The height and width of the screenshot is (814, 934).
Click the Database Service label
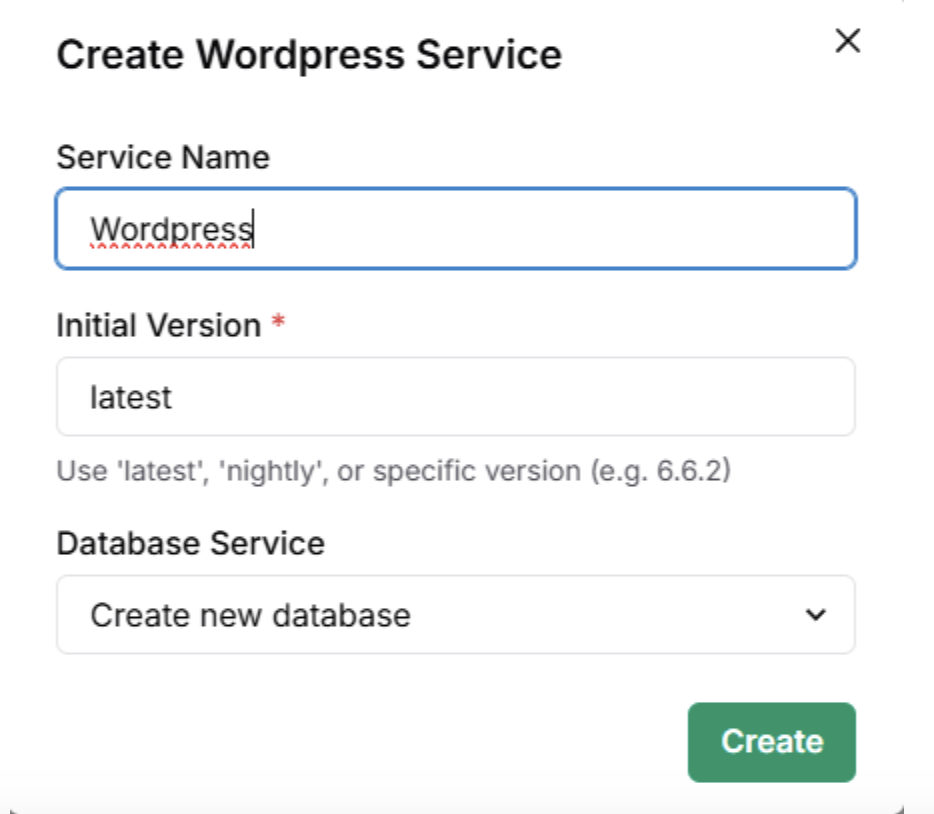(191, 544)
